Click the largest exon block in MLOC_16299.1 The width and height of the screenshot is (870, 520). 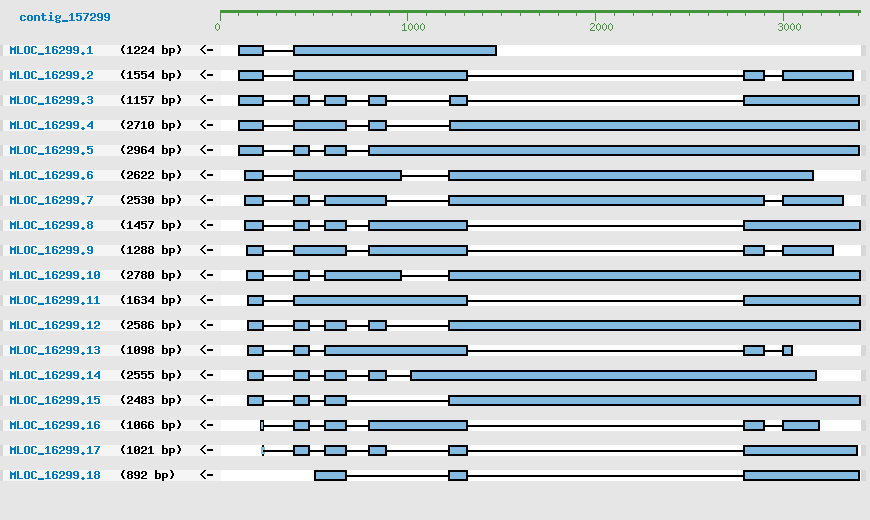[x=394, y=50]
